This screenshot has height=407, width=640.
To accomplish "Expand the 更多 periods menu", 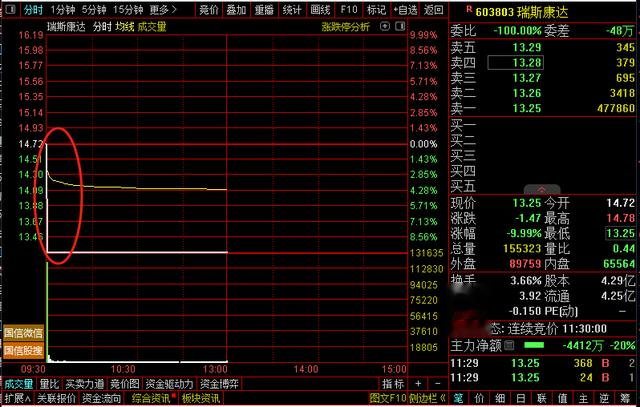I will [162, 9].
